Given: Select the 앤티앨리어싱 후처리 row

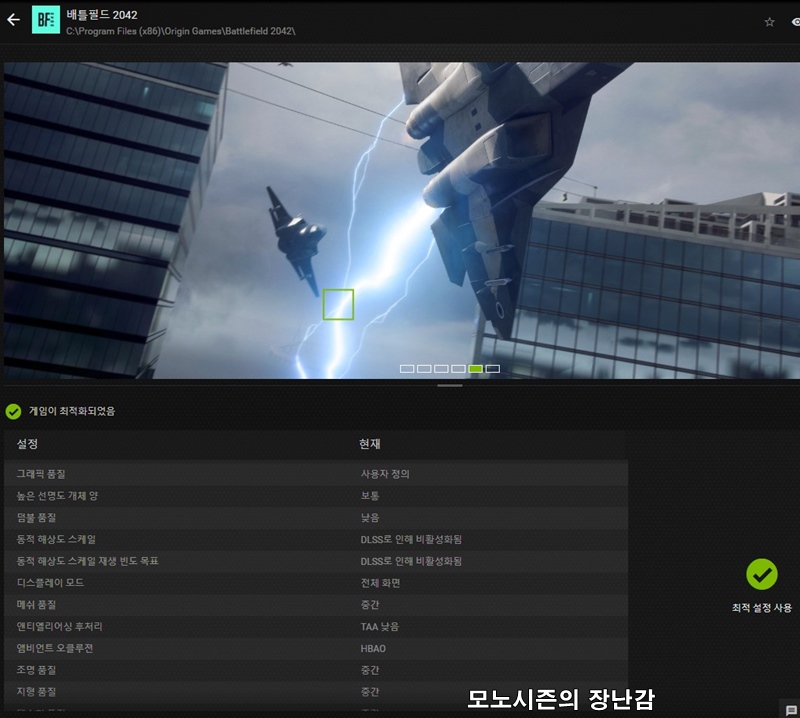Looking at the screenshot, I should (x=316, y=627).
